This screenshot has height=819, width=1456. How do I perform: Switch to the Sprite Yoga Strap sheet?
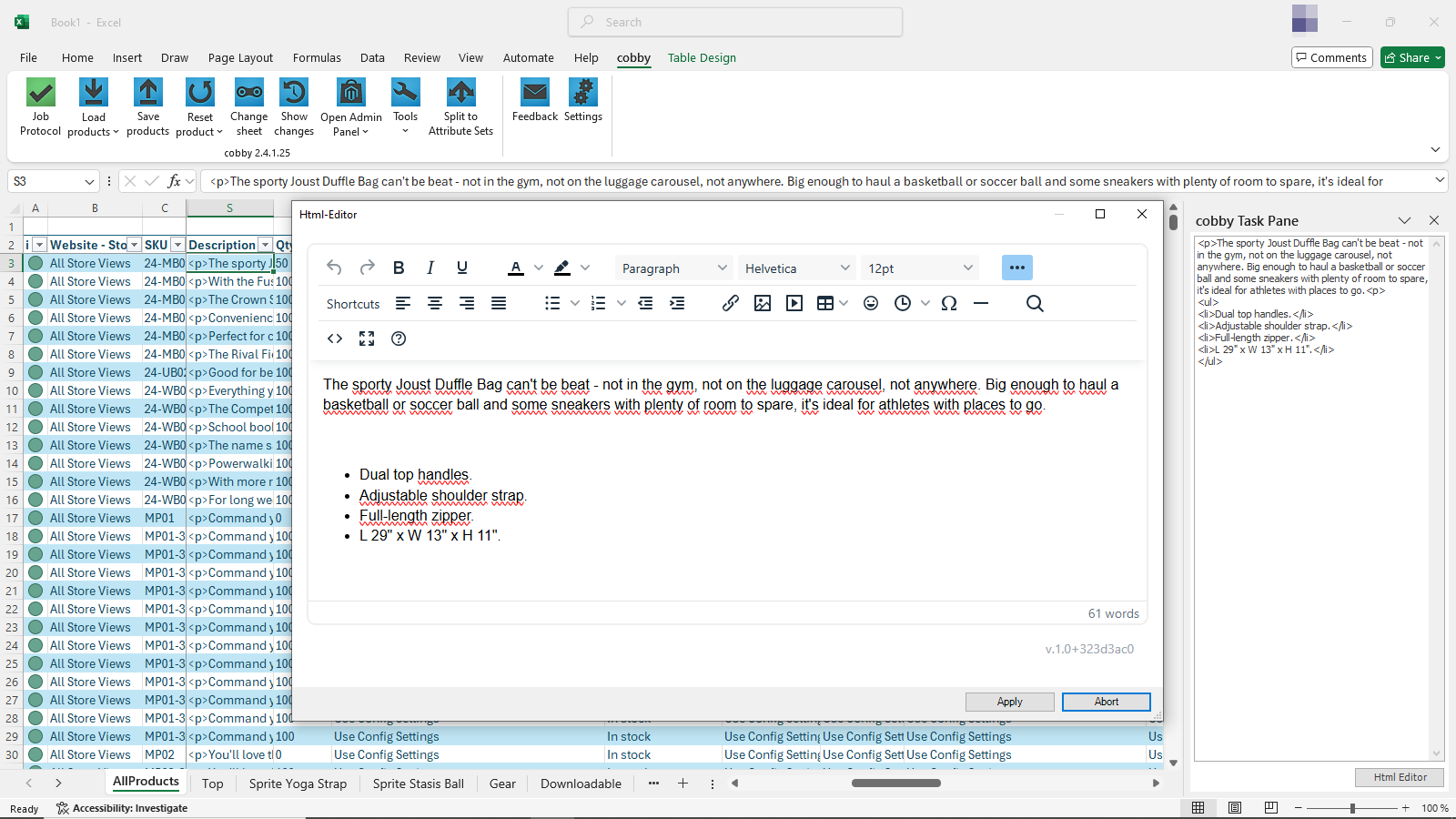pos(298,784)
